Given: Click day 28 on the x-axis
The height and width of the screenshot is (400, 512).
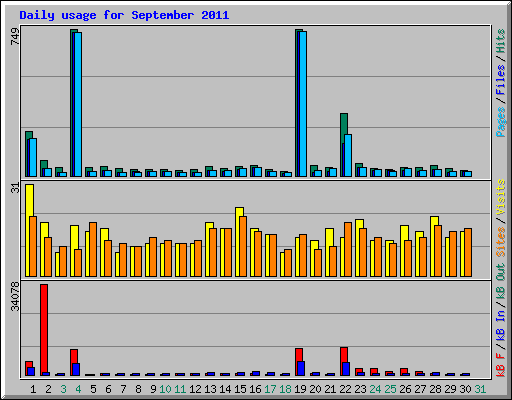Looking at the screenshot, I should point(435,389).
